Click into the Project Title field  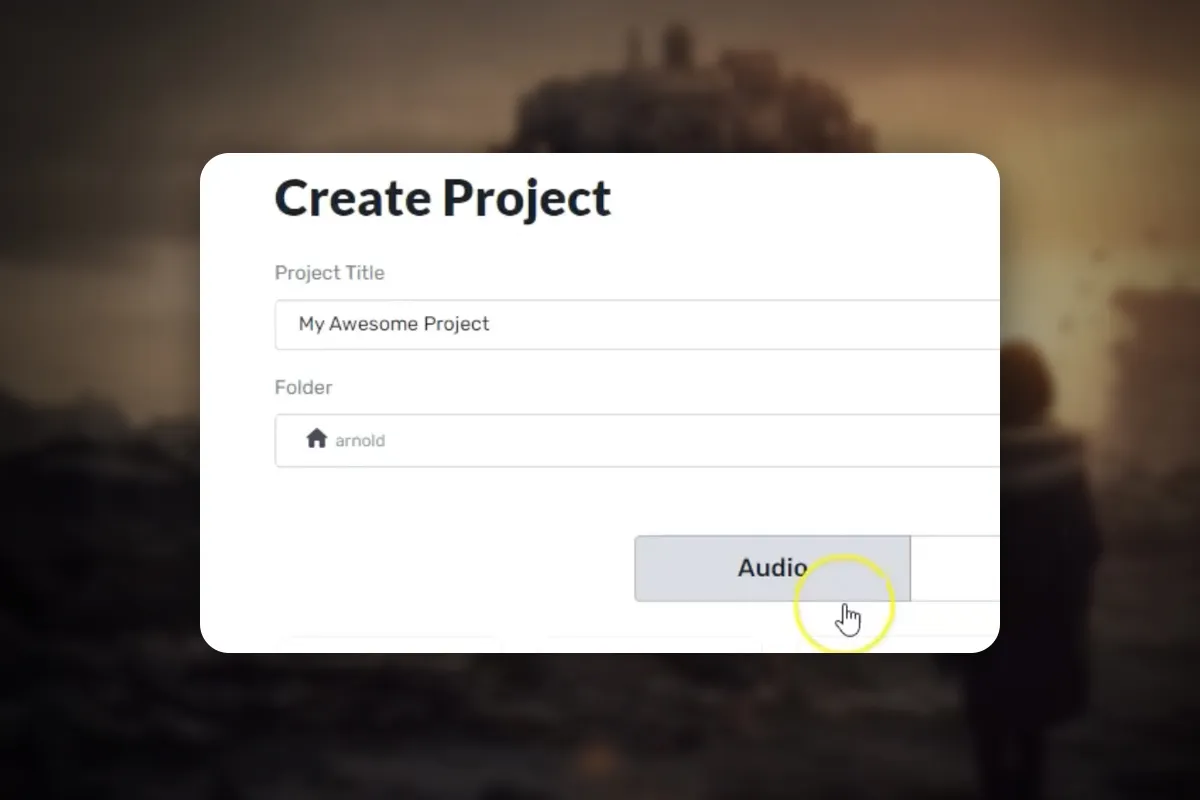[637, 324]
